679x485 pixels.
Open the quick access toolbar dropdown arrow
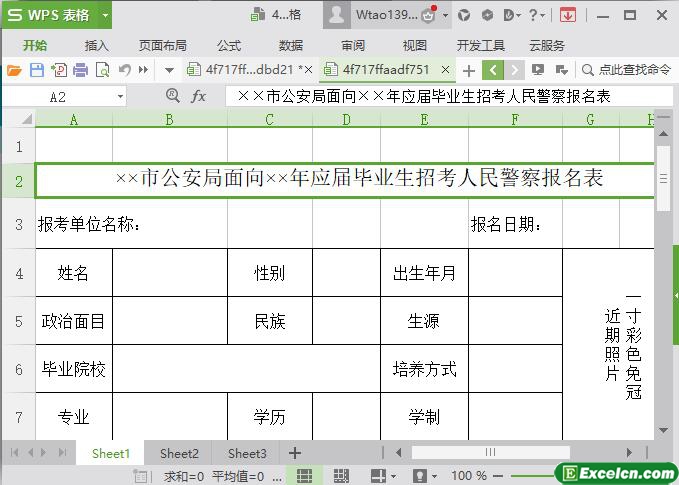[x=169, y=70]
